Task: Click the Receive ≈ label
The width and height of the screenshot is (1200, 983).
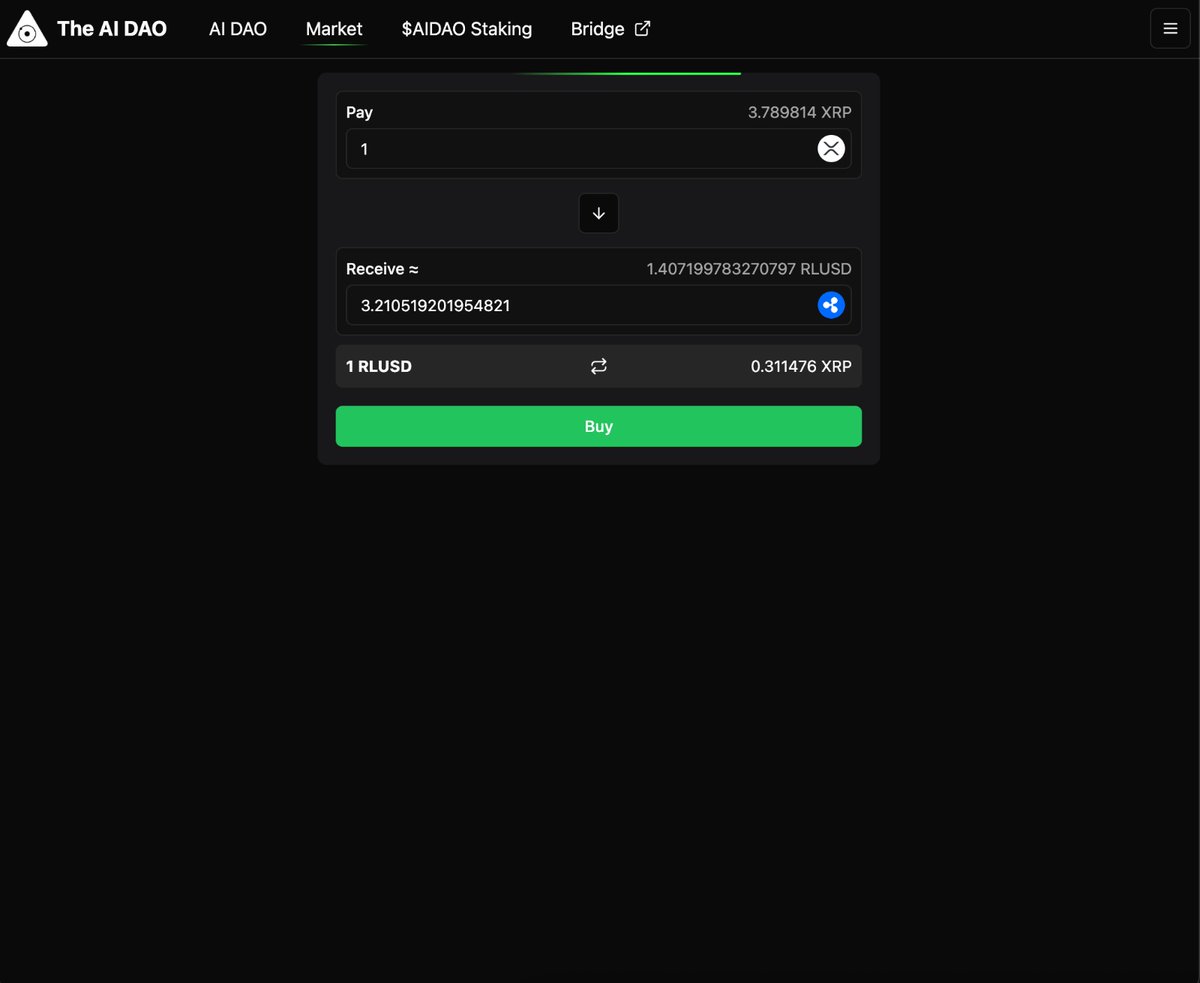Action: coord(382,269)
